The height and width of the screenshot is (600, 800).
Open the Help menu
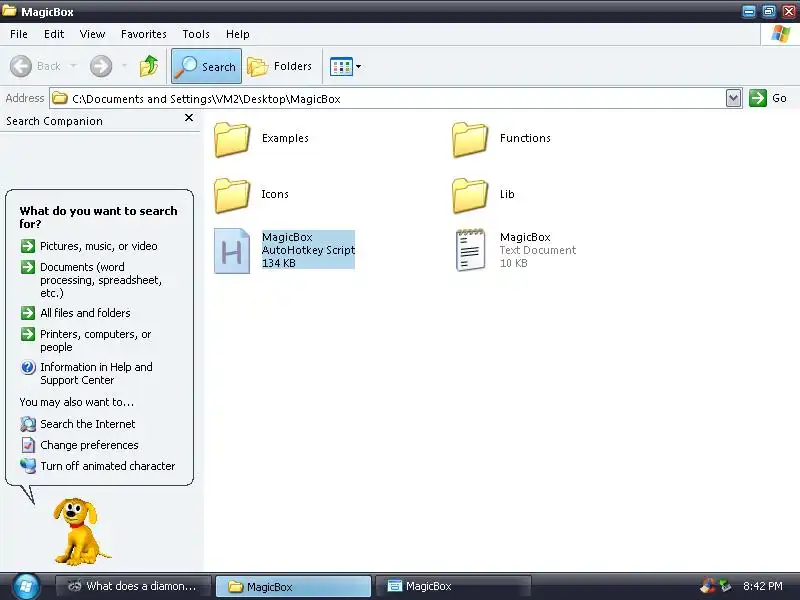tap(238, 34)
